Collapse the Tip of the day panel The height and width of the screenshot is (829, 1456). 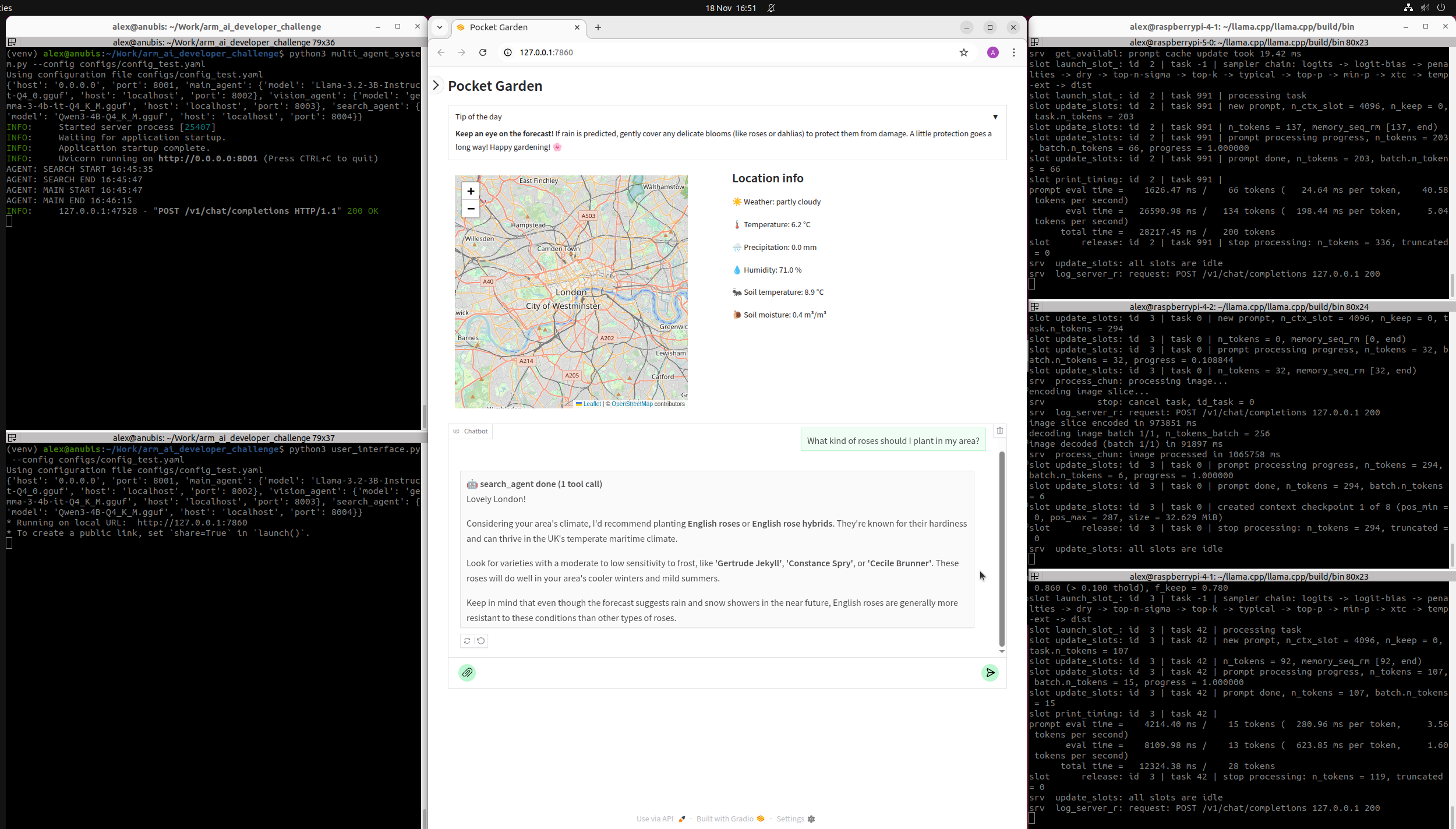[995, 117]
